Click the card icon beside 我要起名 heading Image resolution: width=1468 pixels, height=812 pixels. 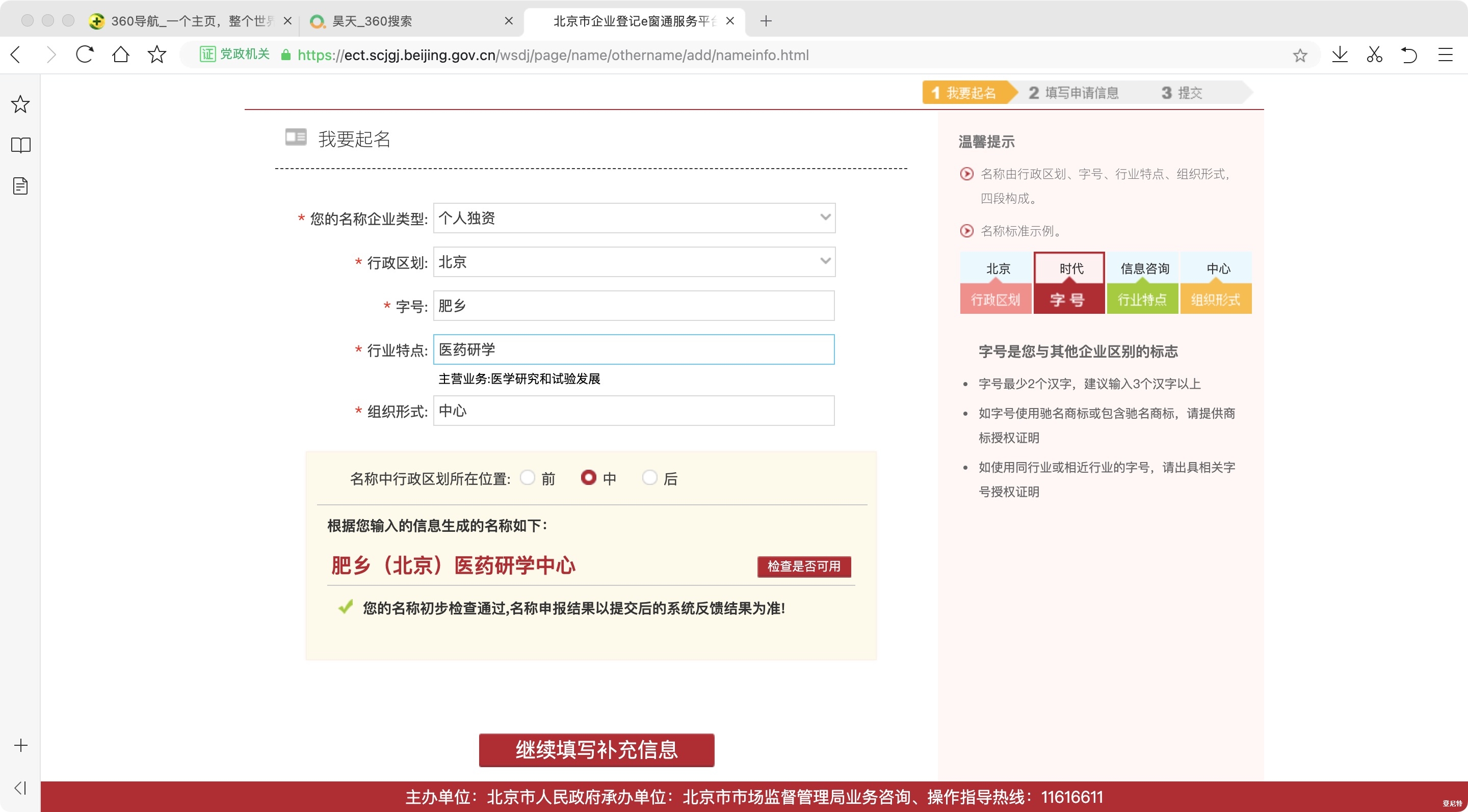[x=296, y=137]
